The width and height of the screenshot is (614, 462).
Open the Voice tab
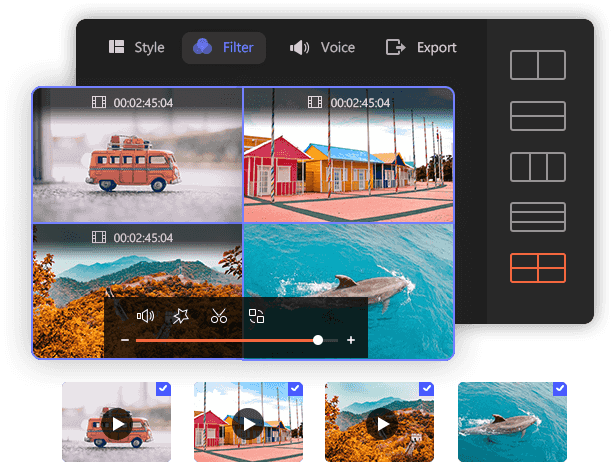[x=322, y=47]
